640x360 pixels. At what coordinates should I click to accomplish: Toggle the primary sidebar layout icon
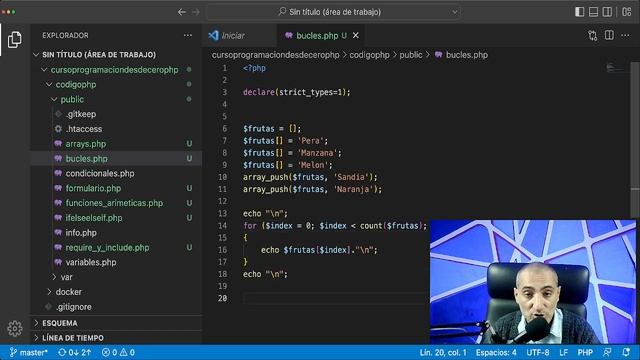tap(579, 12)
